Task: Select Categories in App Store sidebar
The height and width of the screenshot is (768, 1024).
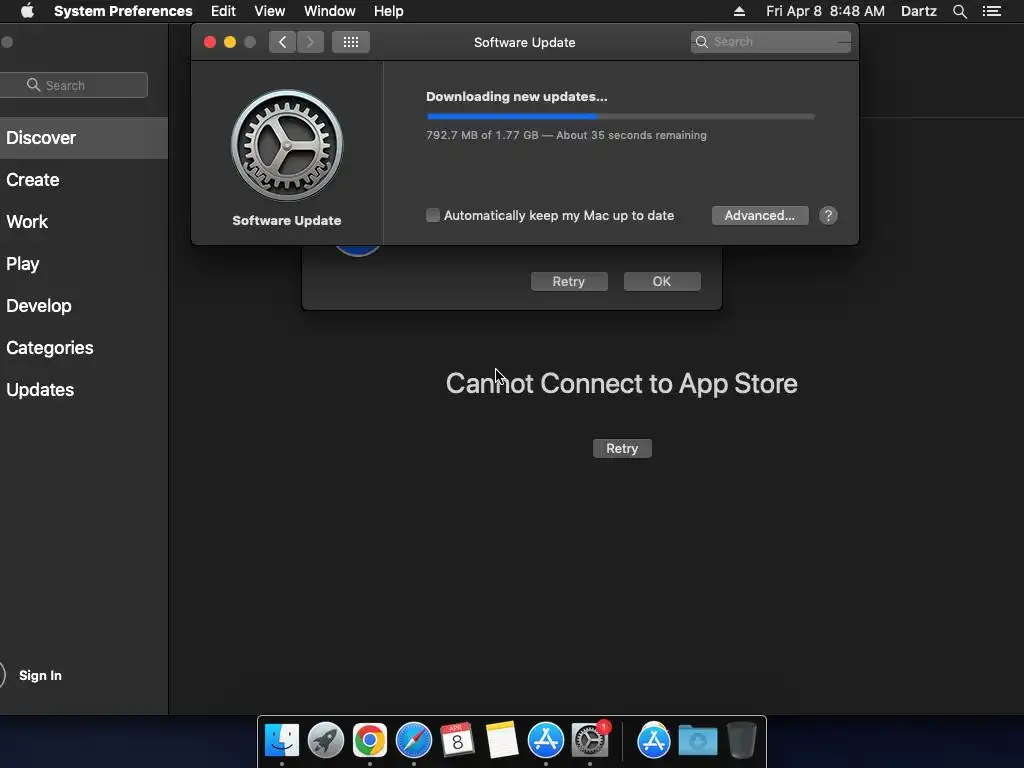Action: [84, 347]
